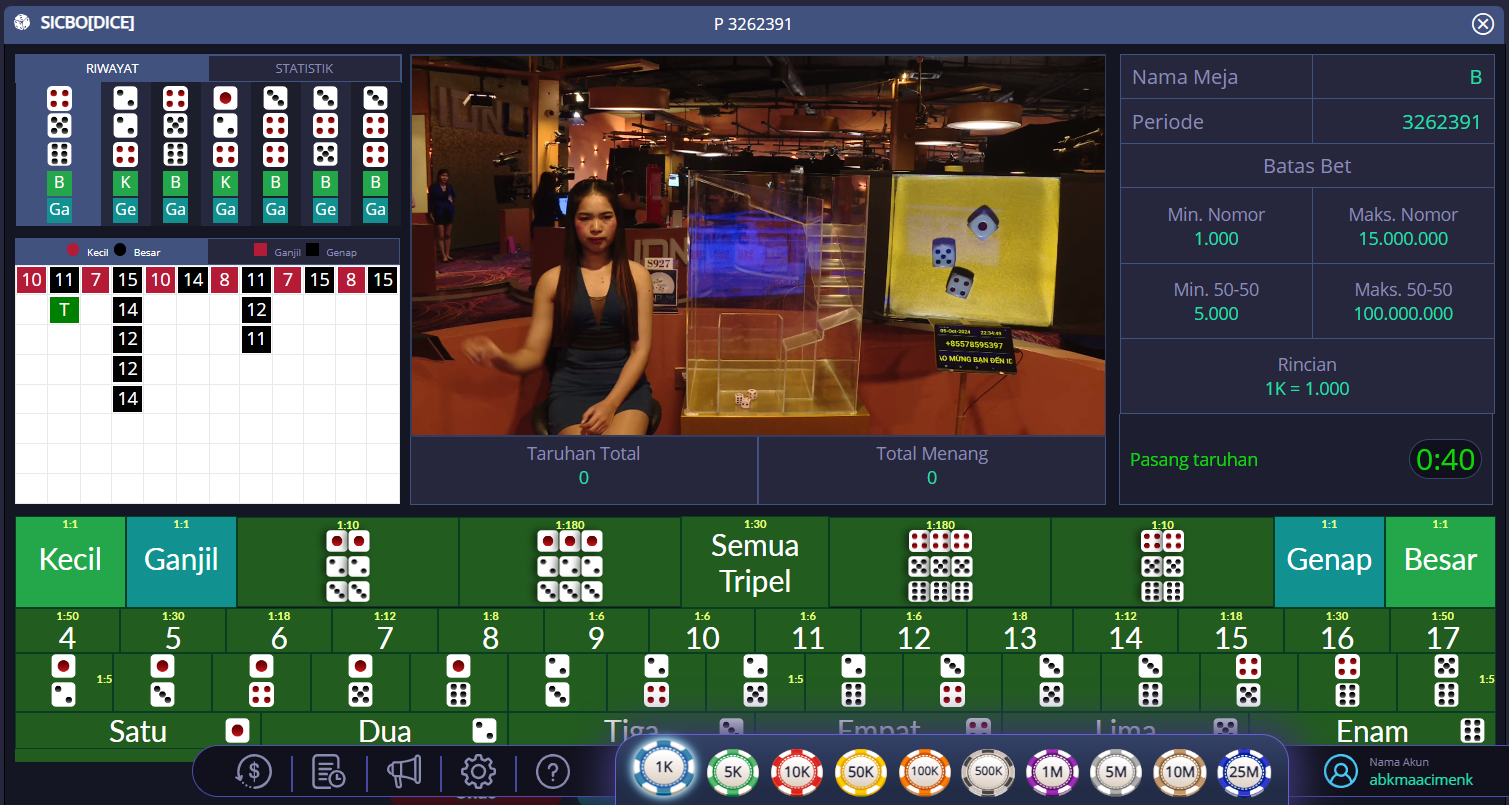Open the megaphone announcements icon

(404, 772)
